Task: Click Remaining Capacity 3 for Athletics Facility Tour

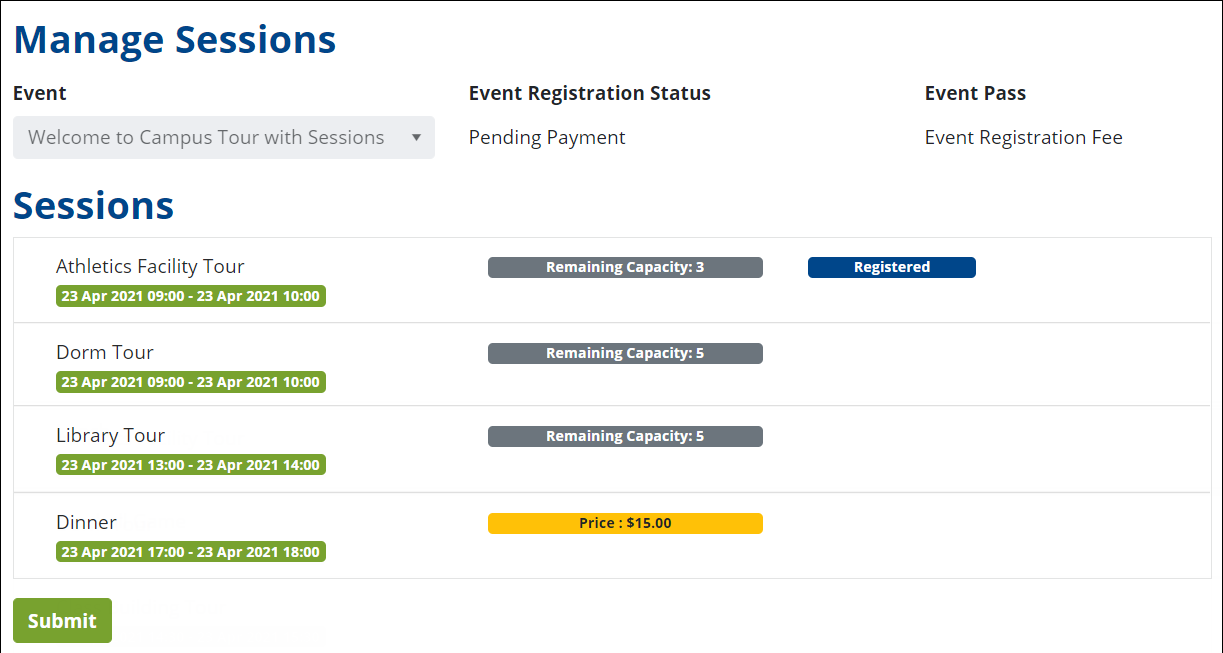Action: click(625, 267)
